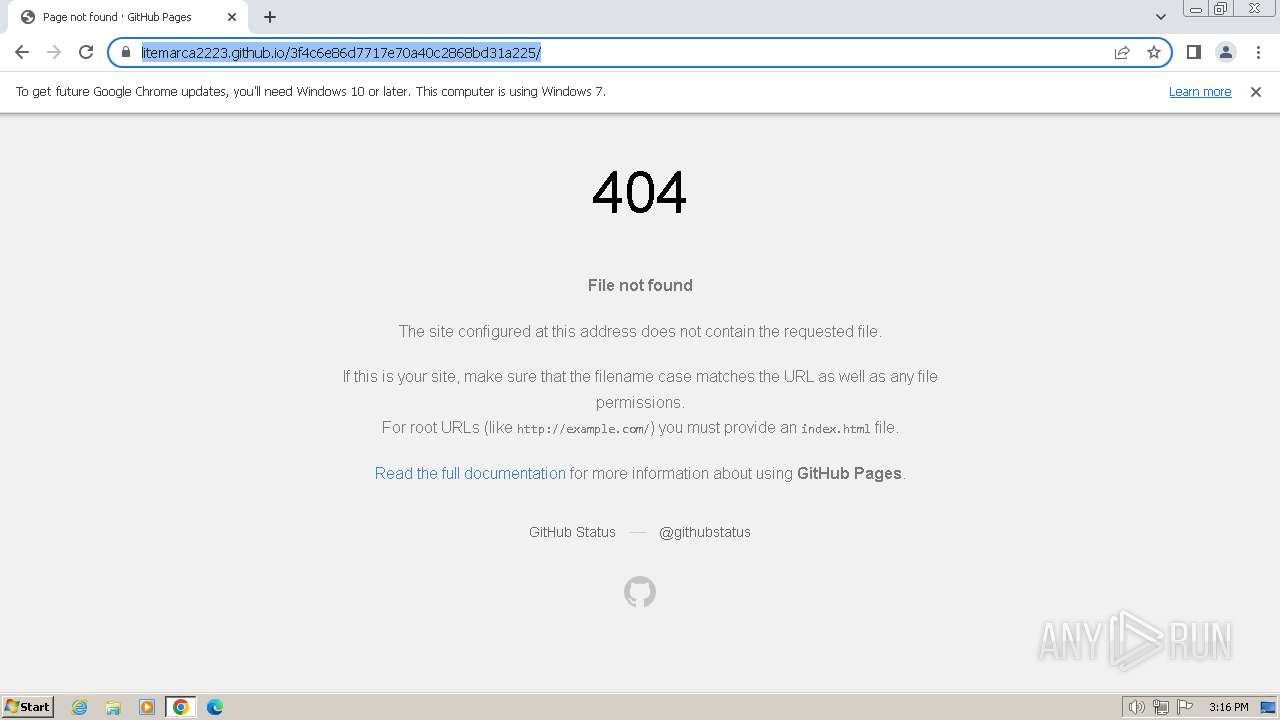
Task: Select the Page not found GitHub Pages tab
Action: click(127, 17)
